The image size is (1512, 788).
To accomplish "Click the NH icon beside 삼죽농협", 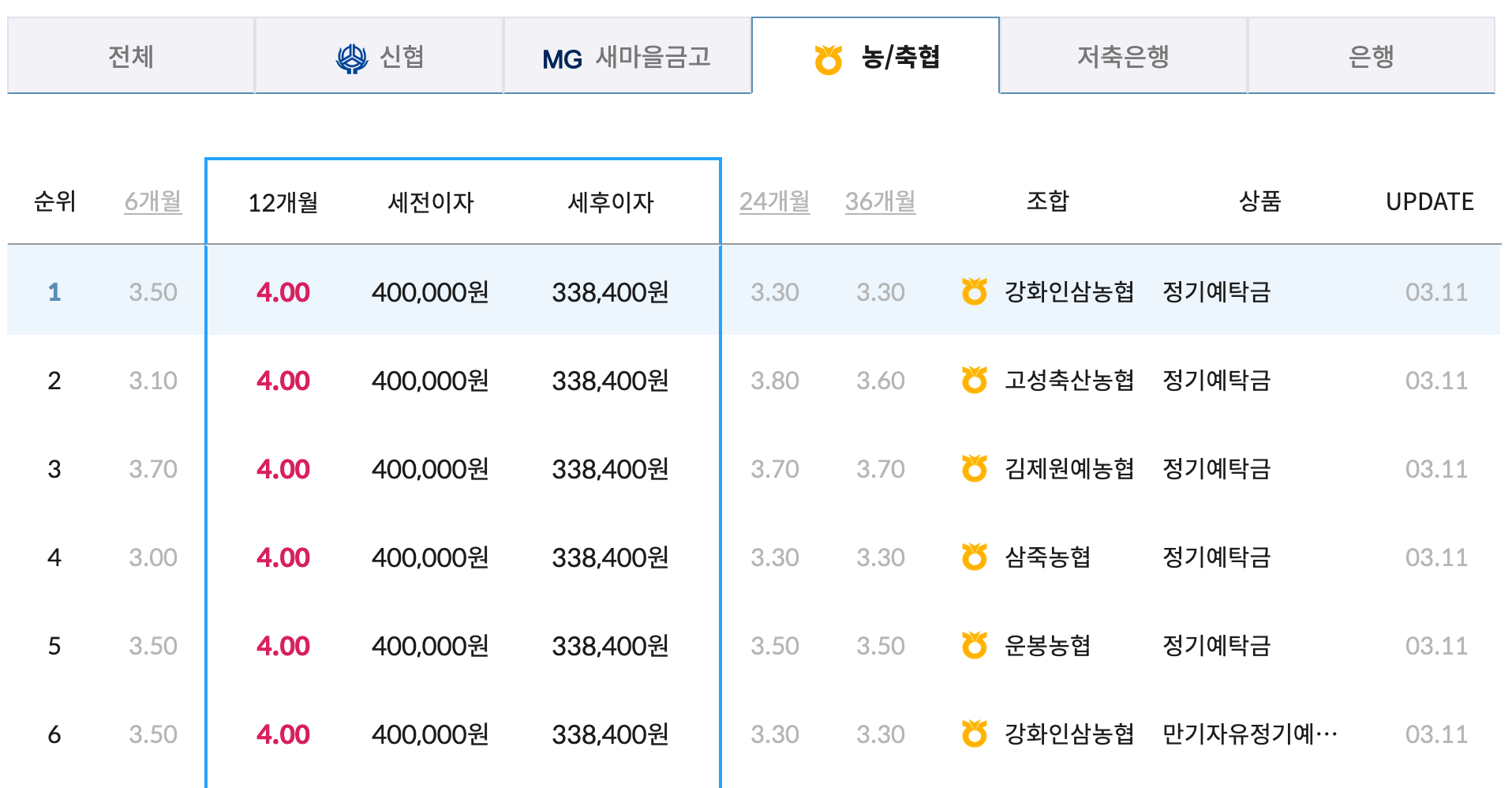I will coord(975,557).
